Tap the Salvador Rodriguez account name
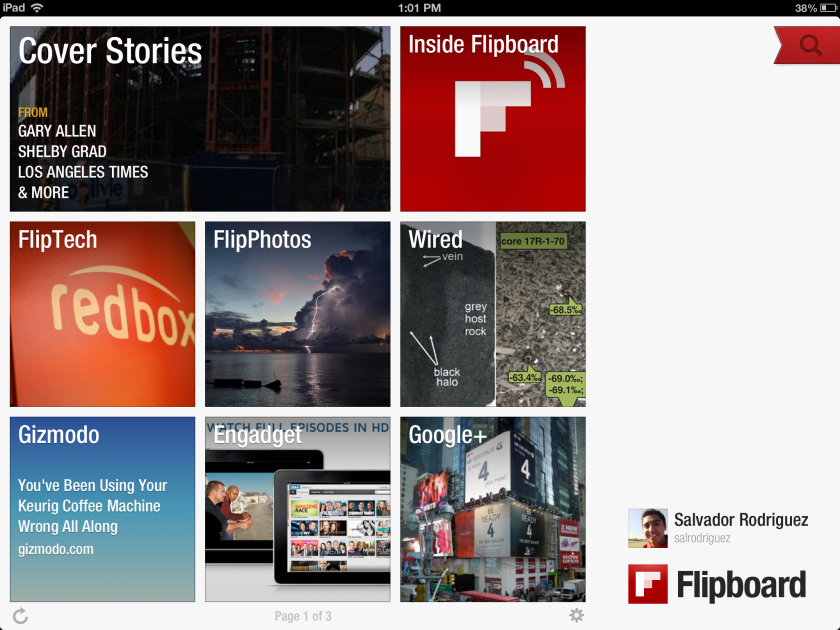Screen dimensions: 840x630 point(741,520)
